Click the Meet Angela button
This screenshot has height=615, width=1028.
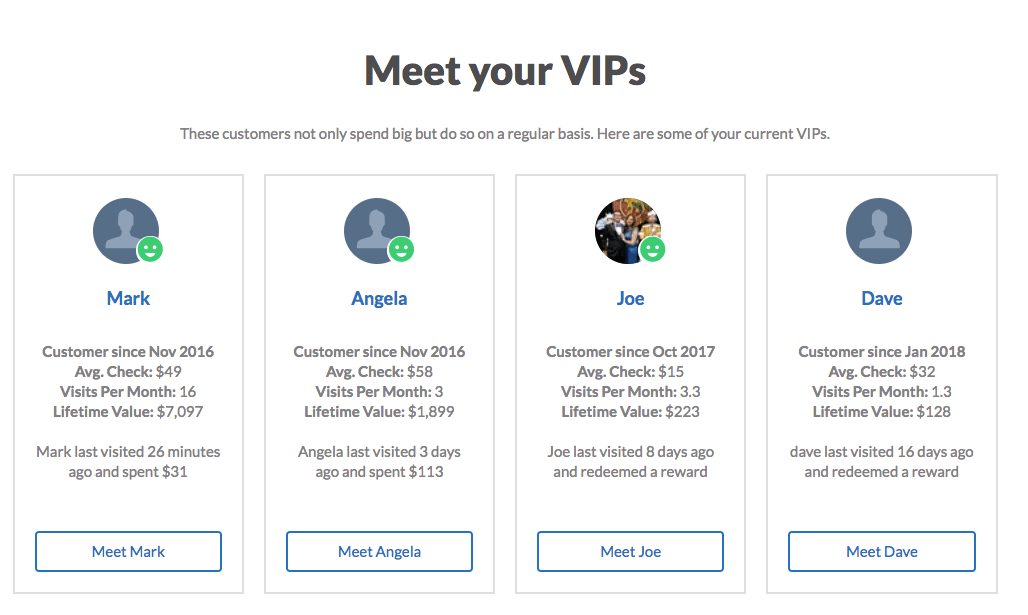[379, 551]
